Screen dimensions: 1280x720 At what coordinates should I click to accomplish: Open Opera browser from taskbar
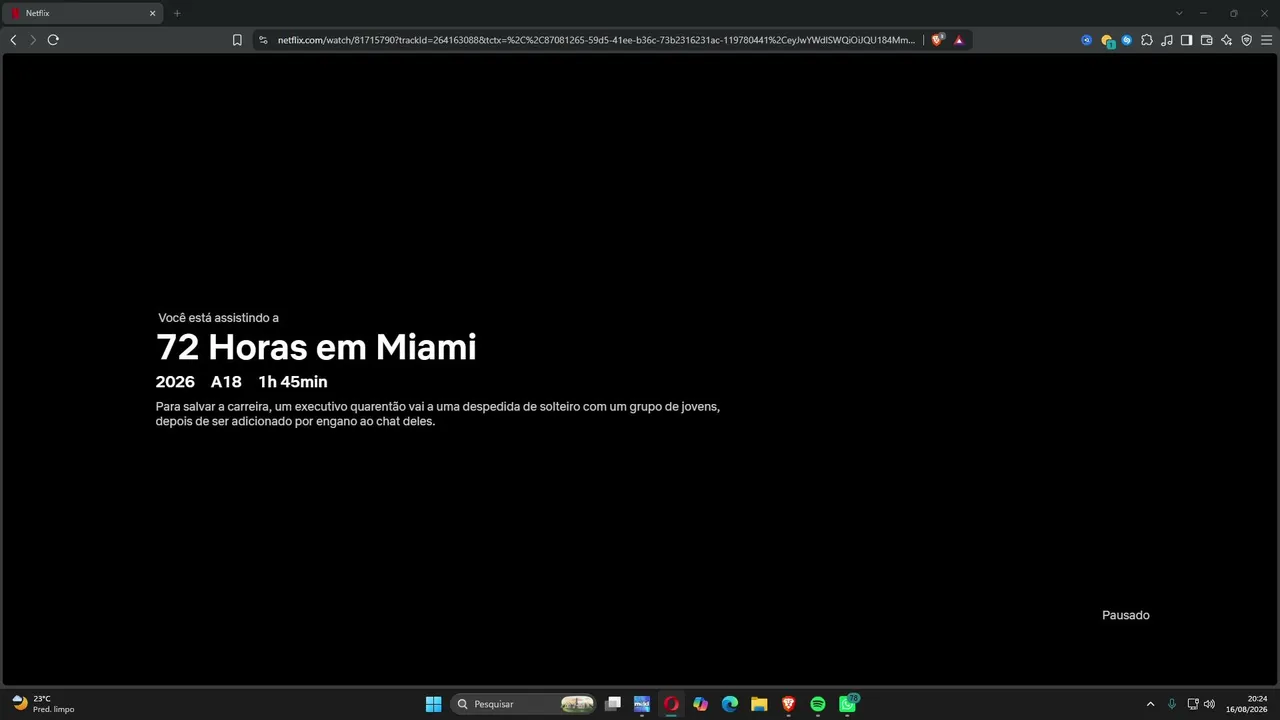coord(671,704)
